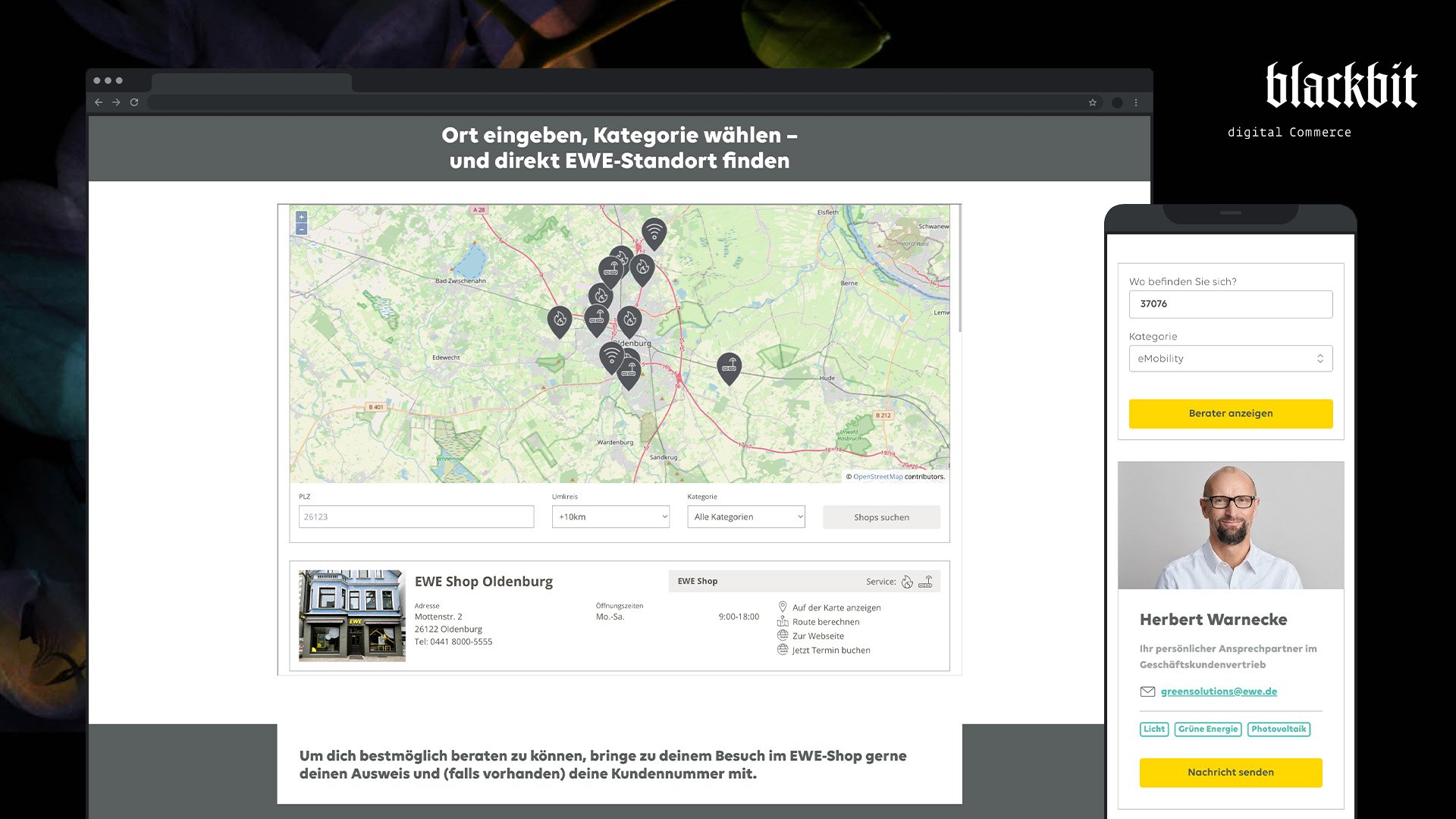
Task: Select the 'Photovoltaik' tag in the contact card
Action: click(x=1279, y=729)
